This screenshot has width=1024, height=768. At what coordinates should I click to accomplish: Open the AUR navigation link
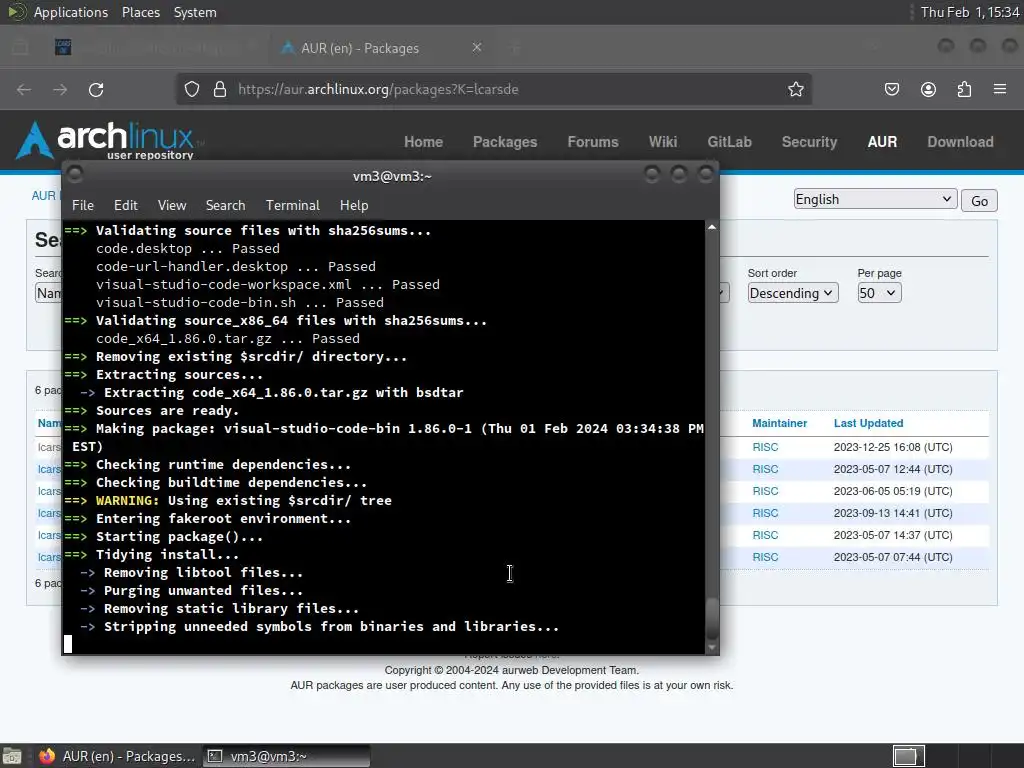(x=882, y=142)
